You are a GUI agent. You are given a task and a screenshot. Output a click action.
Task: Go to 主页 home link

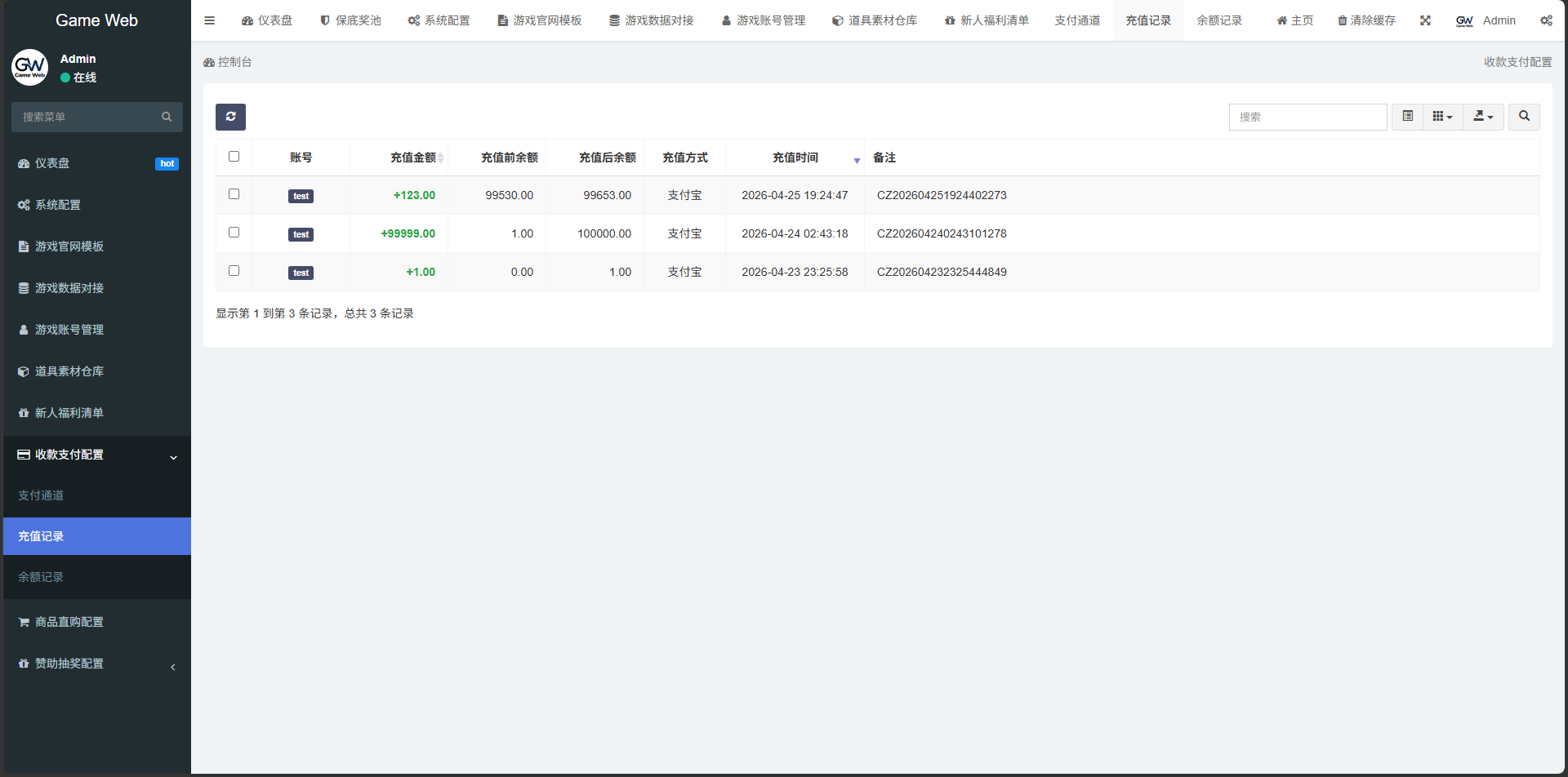point(1295,20)
